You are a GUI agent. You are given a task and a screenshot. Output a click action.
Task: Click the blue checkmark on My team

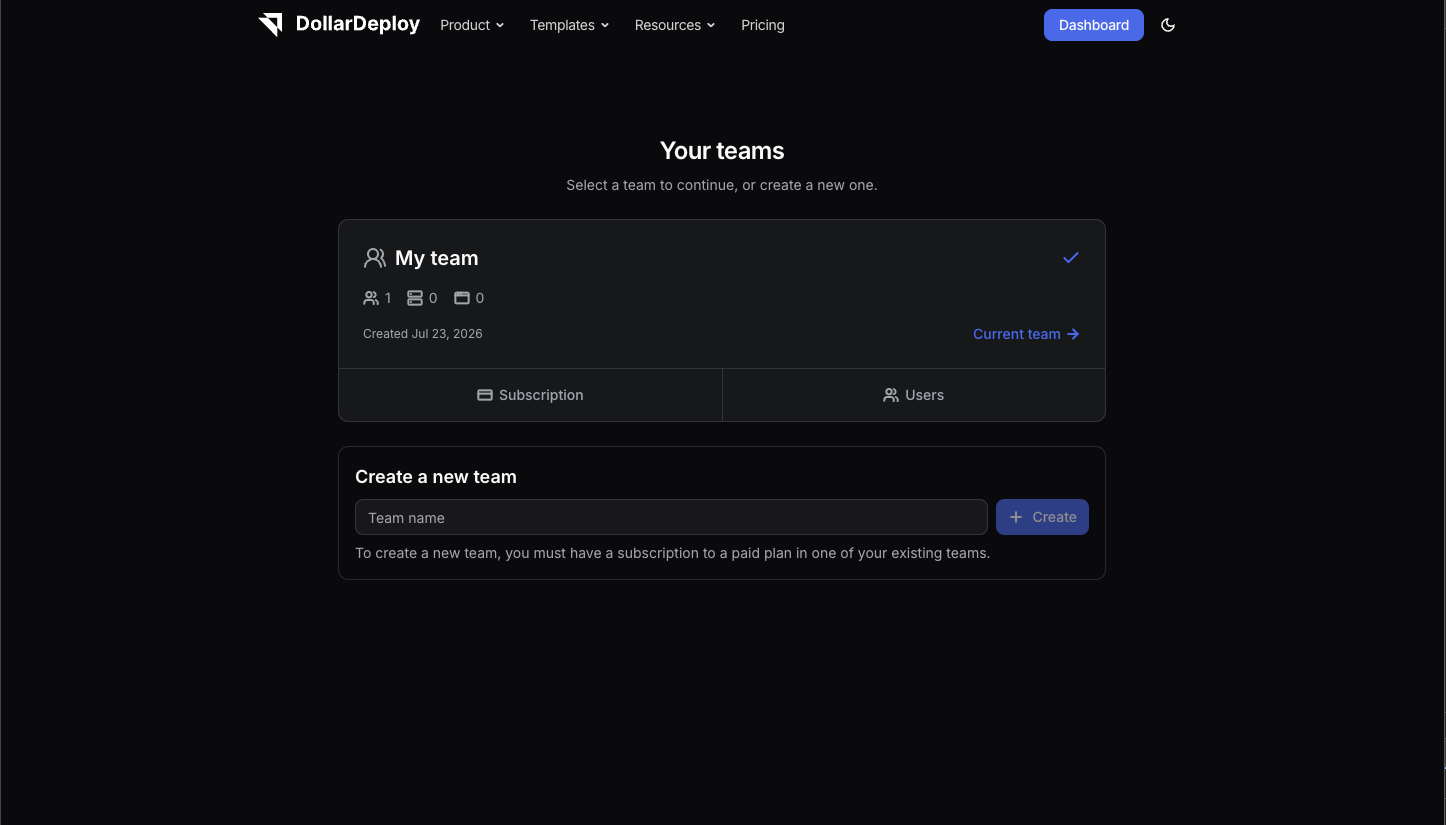tap(1071, 258)
